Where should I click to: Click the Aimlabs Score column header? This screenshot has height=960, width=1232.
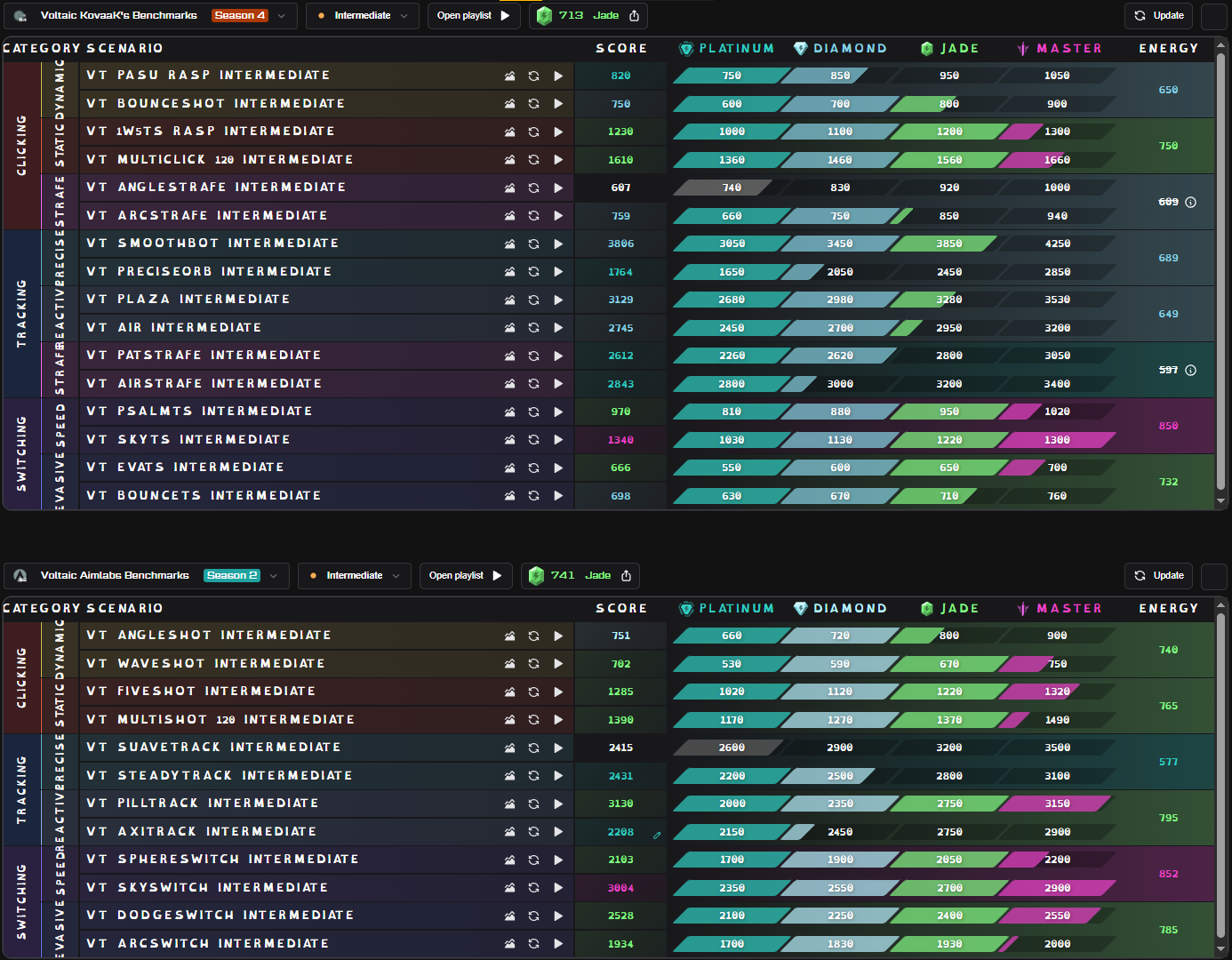point(621,609)
